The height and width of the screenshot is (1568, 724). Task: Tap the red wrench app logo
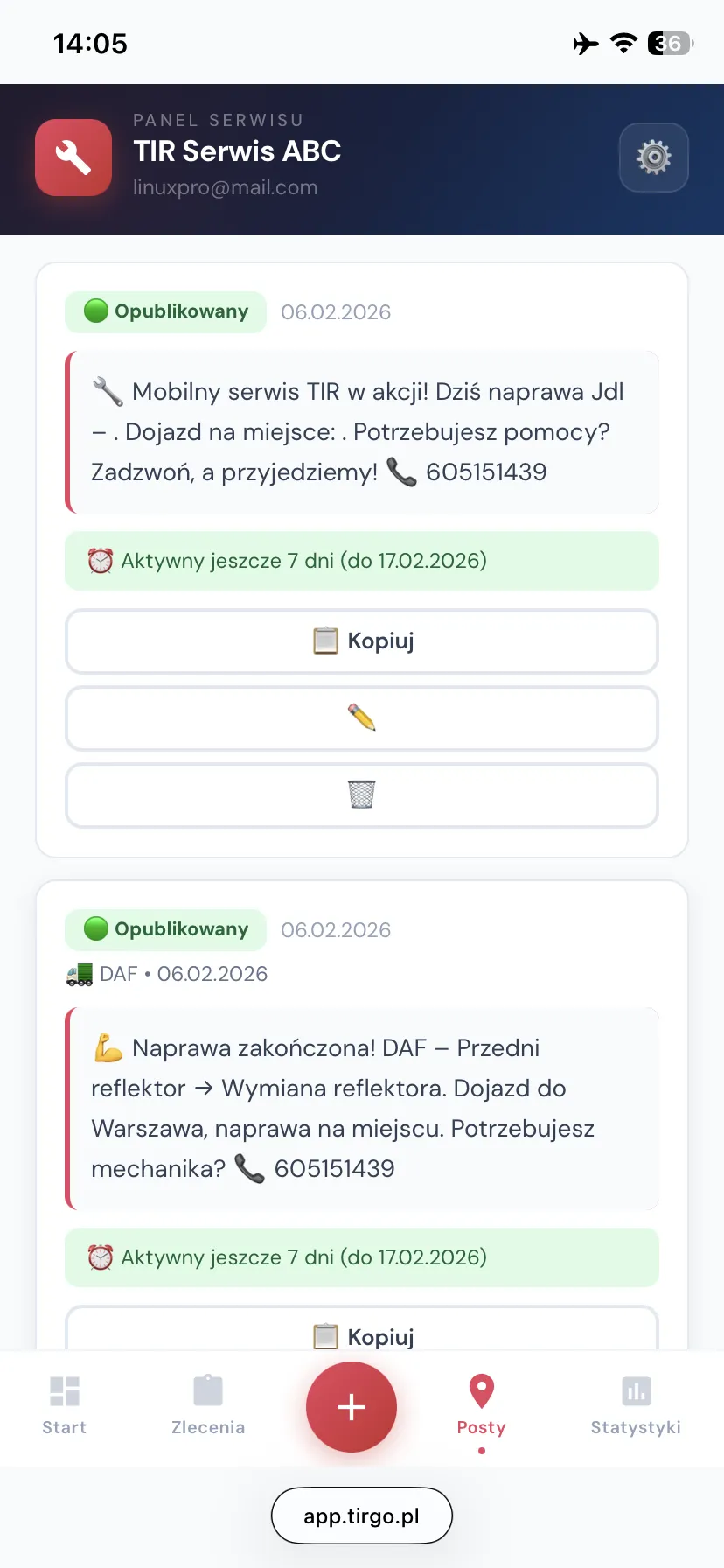[73, 157]
